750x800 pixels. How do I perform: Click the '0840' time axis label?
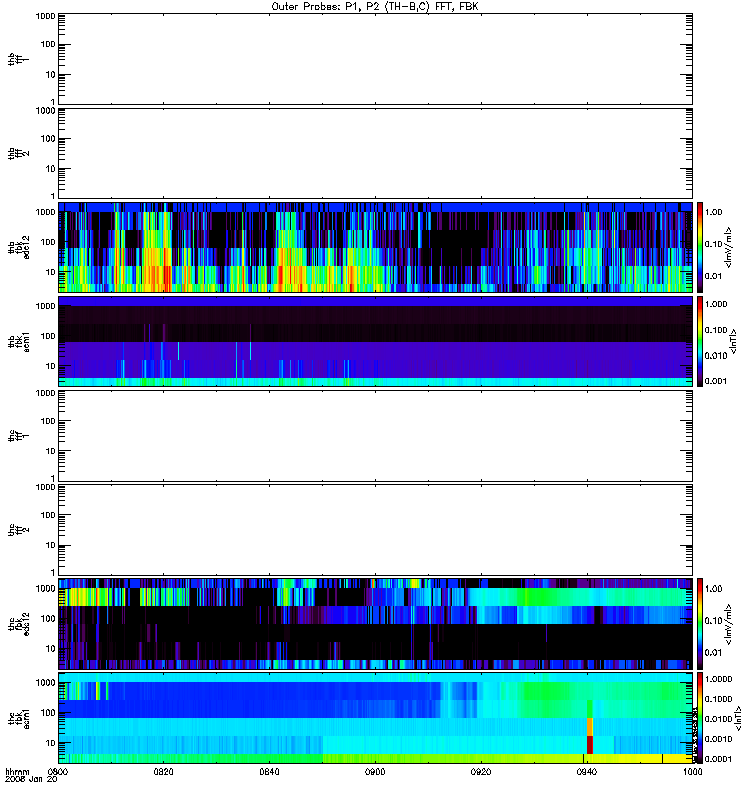click(x=269, y=771)
